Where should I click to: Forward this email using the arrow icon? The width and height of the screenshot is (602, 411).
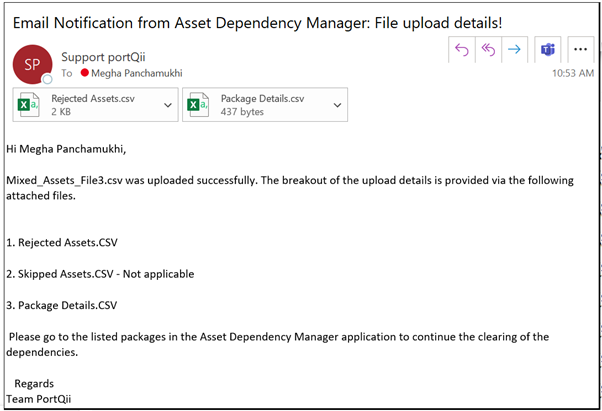[515, 49]
